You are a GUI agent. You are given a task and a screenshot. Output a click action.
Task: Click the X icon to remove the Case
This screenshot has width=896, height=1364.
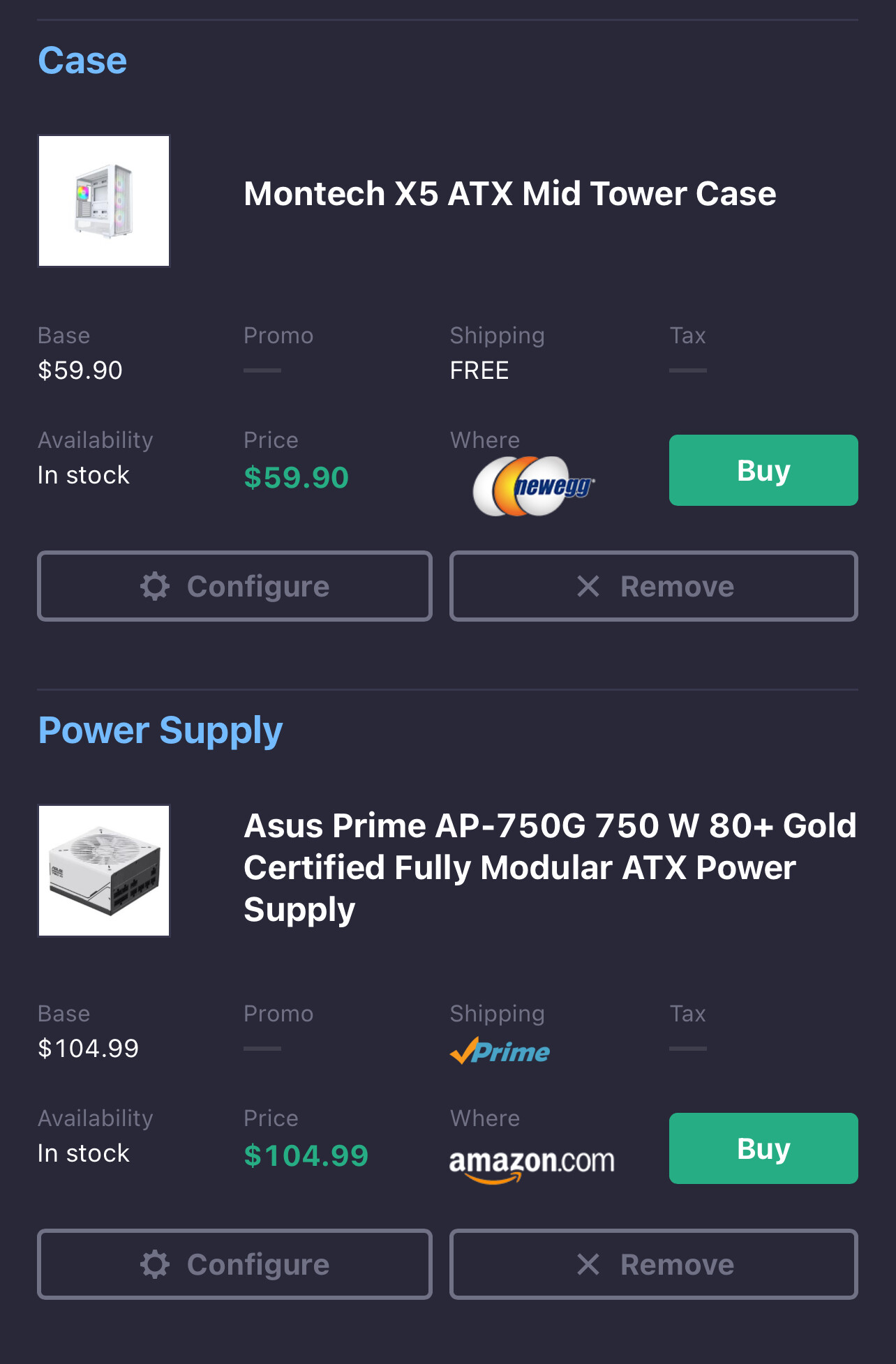coord(588,586)
